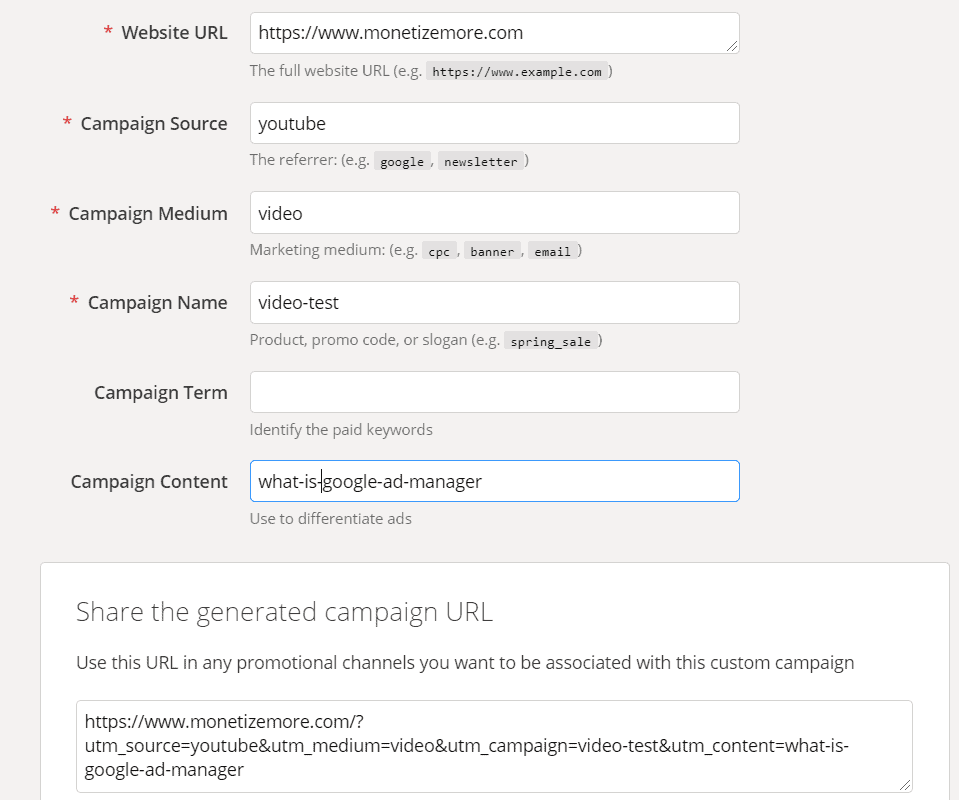960x800 pixels.
Task: Grab the resize handle of Website URL box
Action: (x=732, y=47)
